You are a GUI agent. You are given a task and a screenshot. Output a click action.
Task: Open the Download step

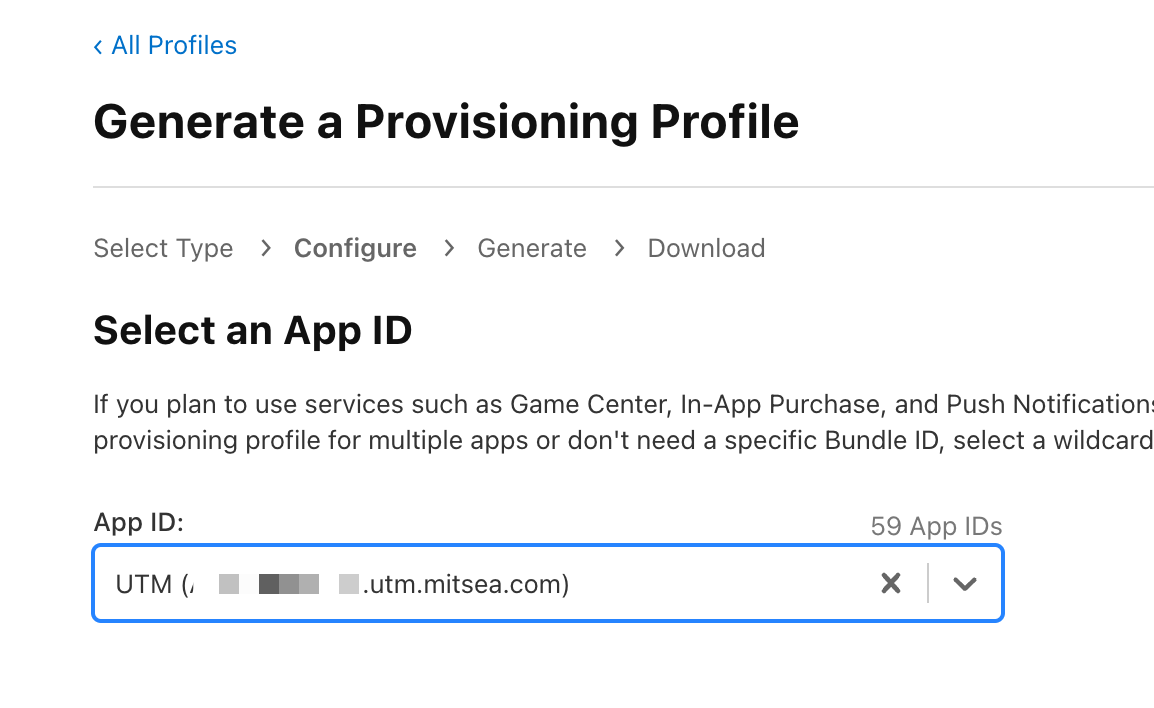706,248
